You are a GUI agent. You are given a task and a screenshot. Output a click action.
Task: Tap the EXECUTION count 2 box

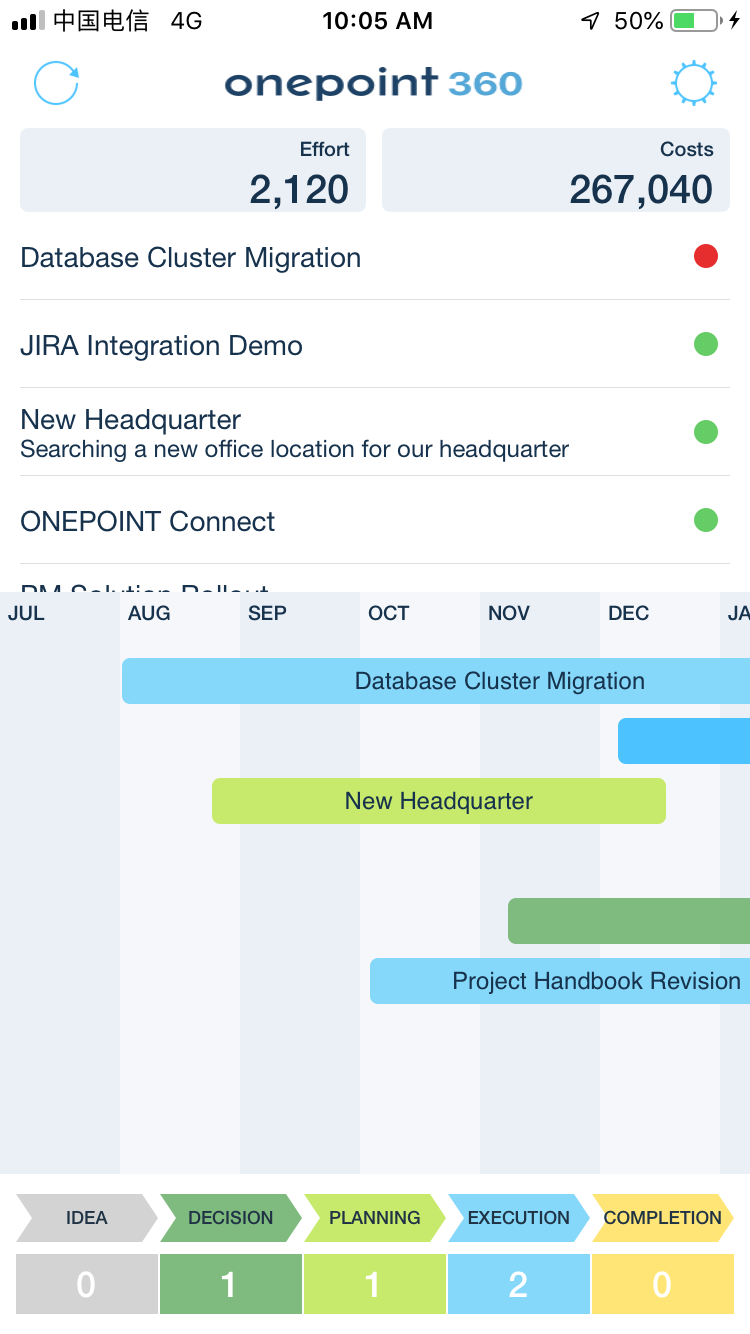(518, 1284)
